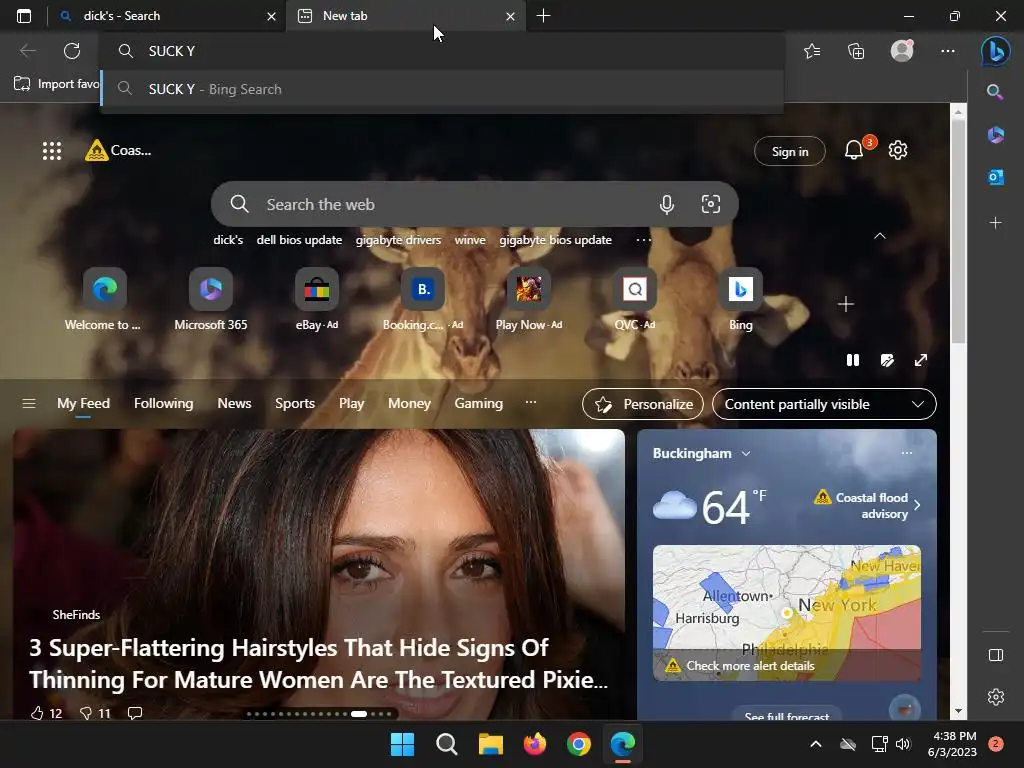The width and height of the screenshot is (1024, 768).
Task: Search recent term gigabyte drivers
Action: (398, 240)
